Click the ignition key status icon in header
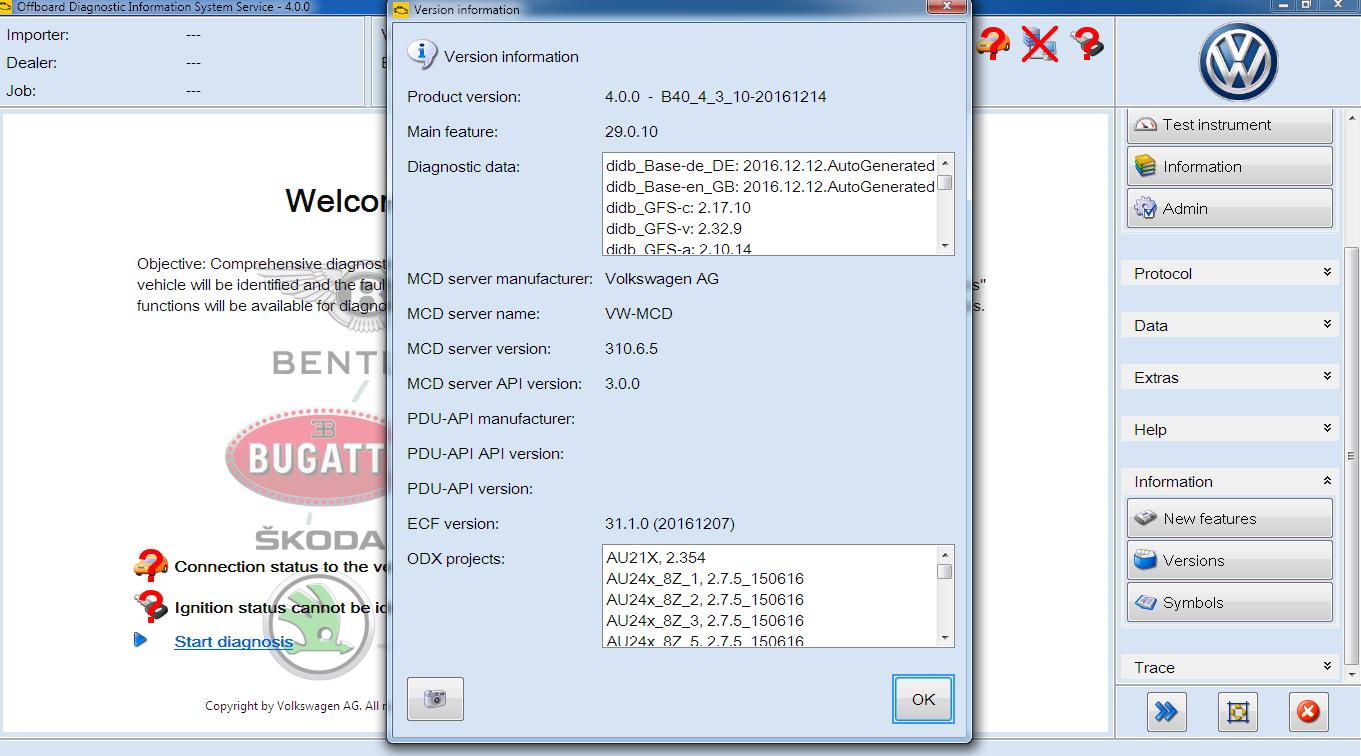The width and height of the screenshot is (1361, 756). coord(1087,43)
